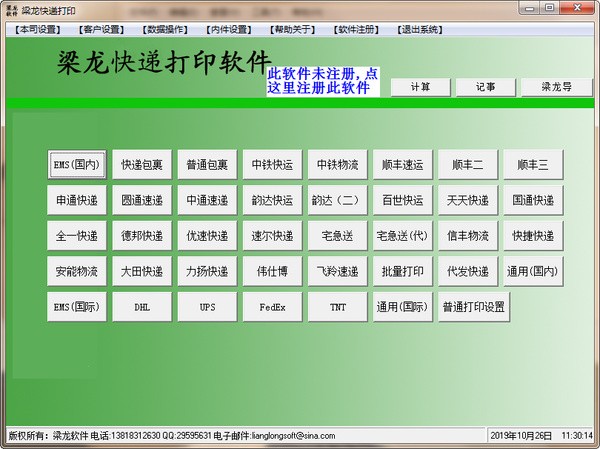Select 普通包裹 template button
This screenshot has width=600, height=449.
207,165
